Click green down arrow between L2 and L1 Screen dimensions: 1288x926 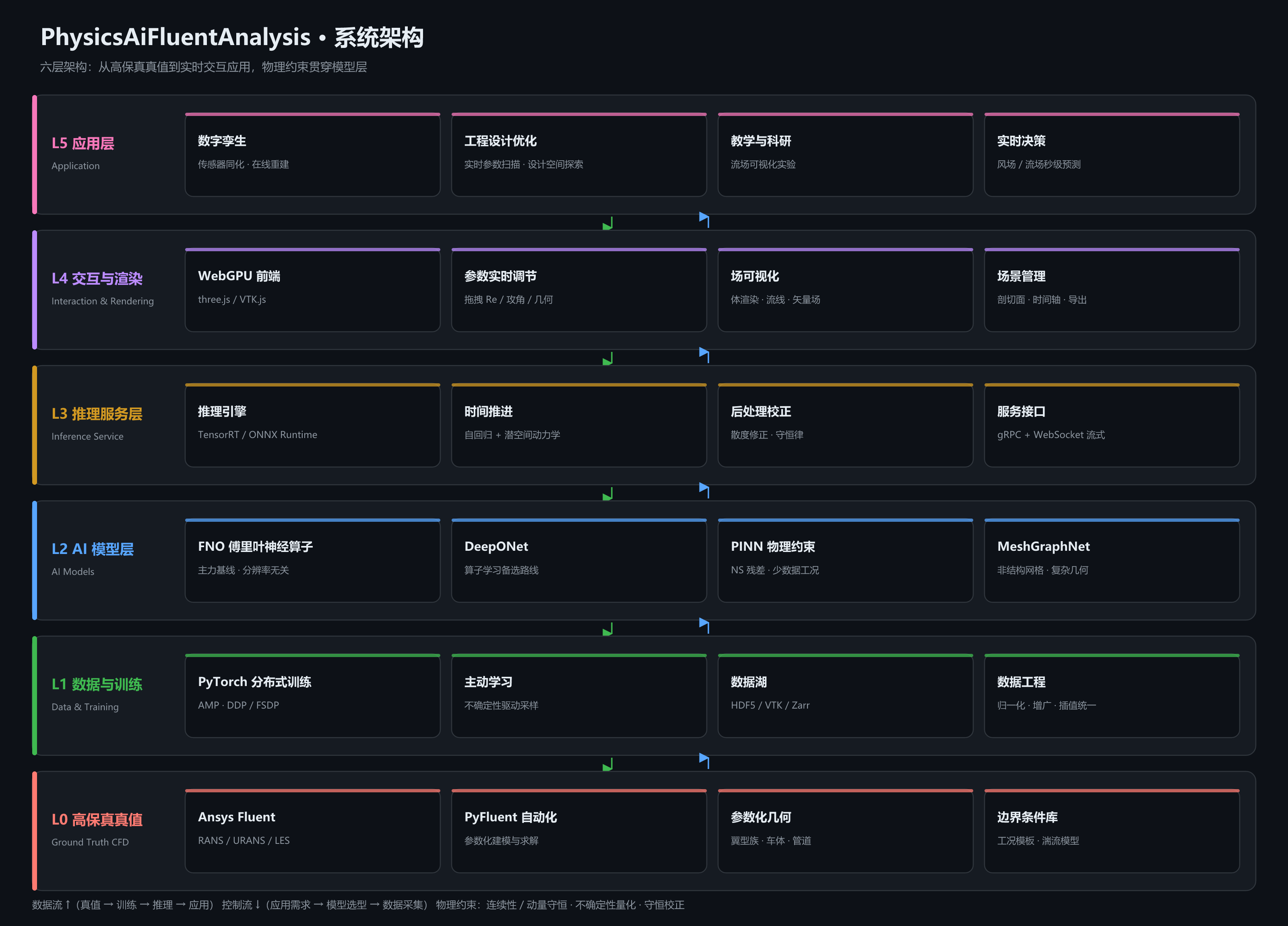pyautogui.click(x=608, y=628)
